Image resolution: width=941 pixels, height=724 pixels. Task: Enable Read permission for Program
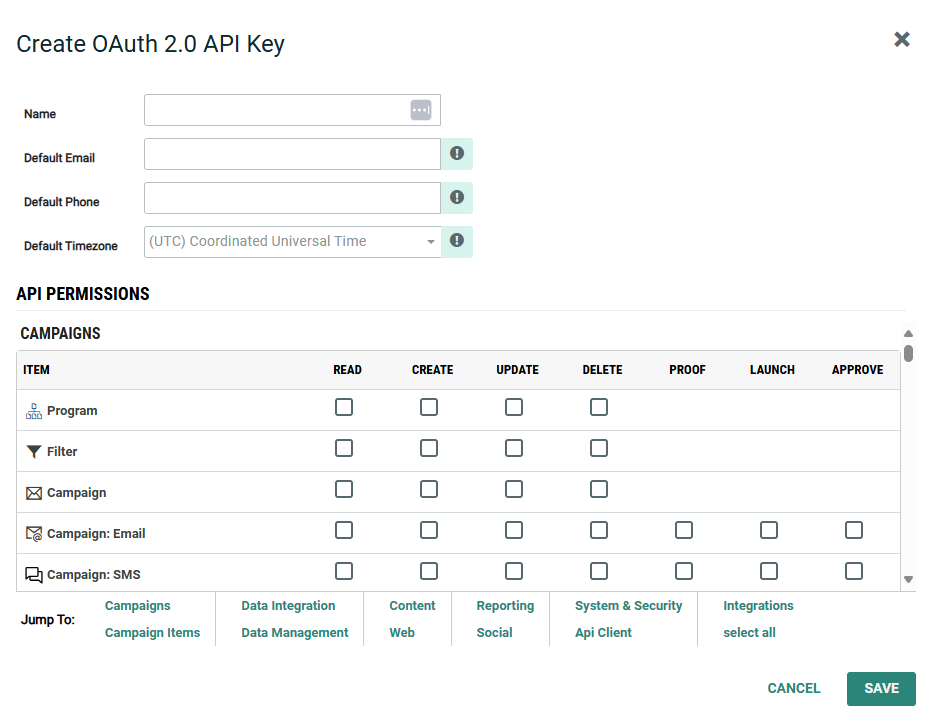[x=344, y=407]
